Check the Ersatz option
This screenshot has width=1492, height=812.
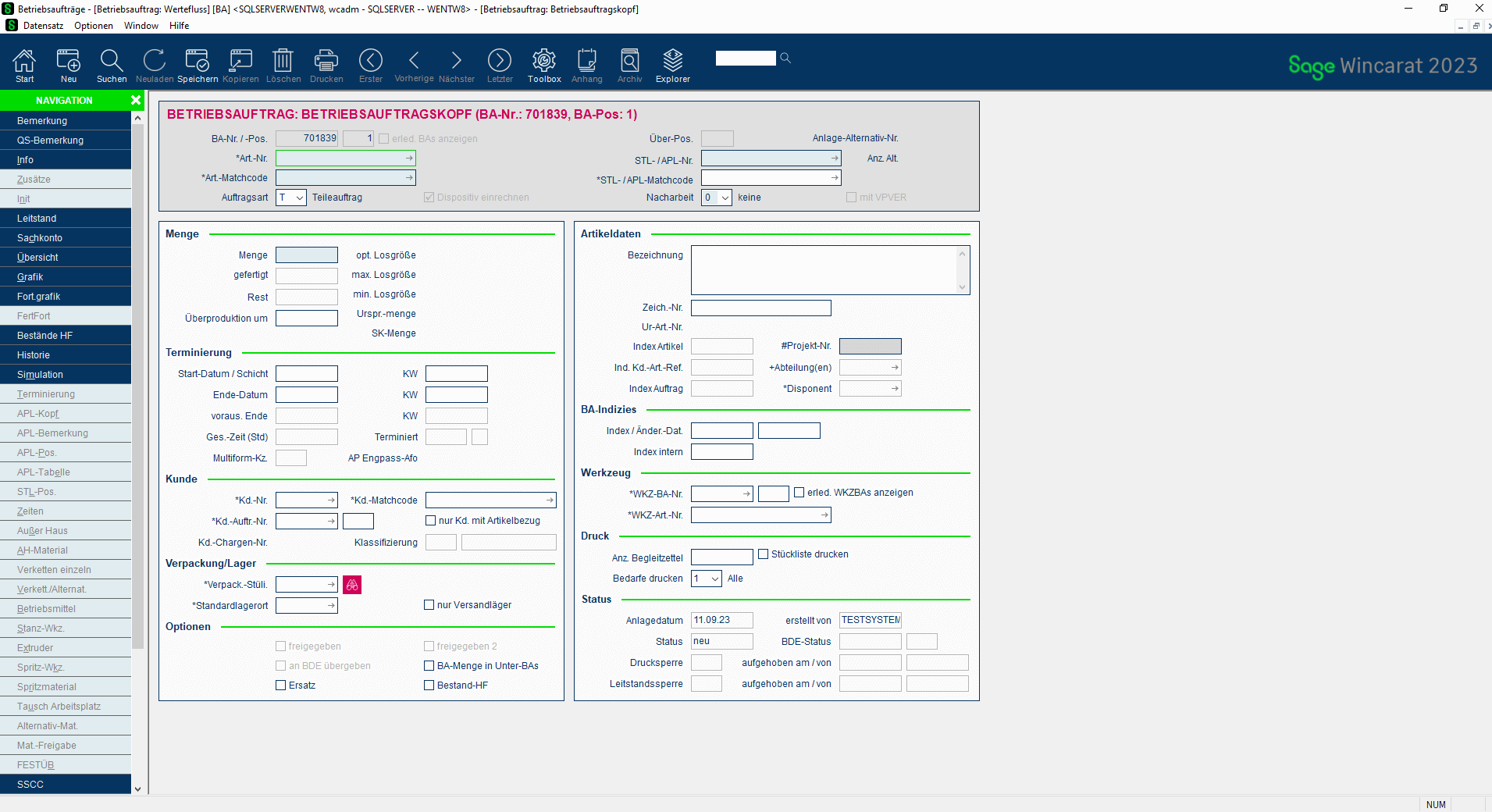click(281, 686)
